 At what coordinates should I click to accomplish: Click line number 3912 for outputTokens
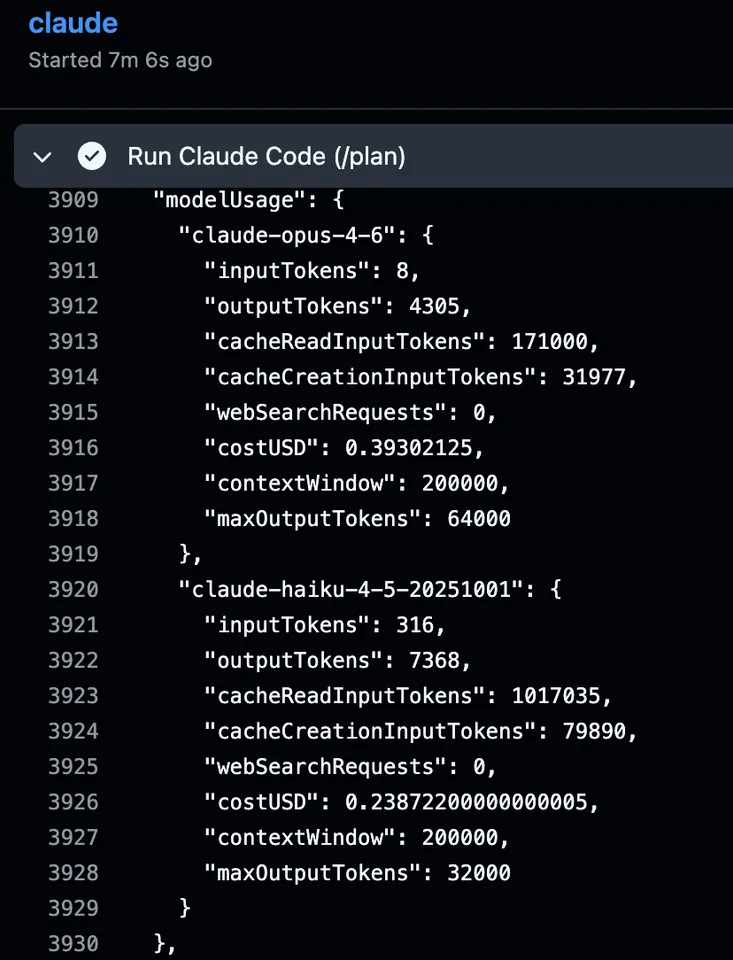pos(73,306)
